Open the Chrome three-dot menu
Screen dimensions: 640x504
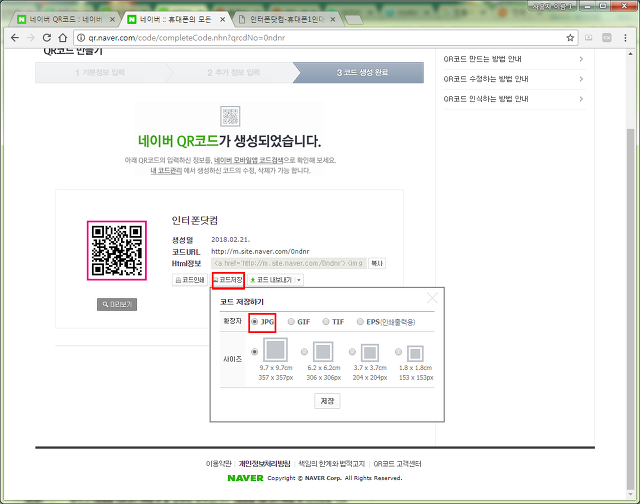[x=625, y=38]
